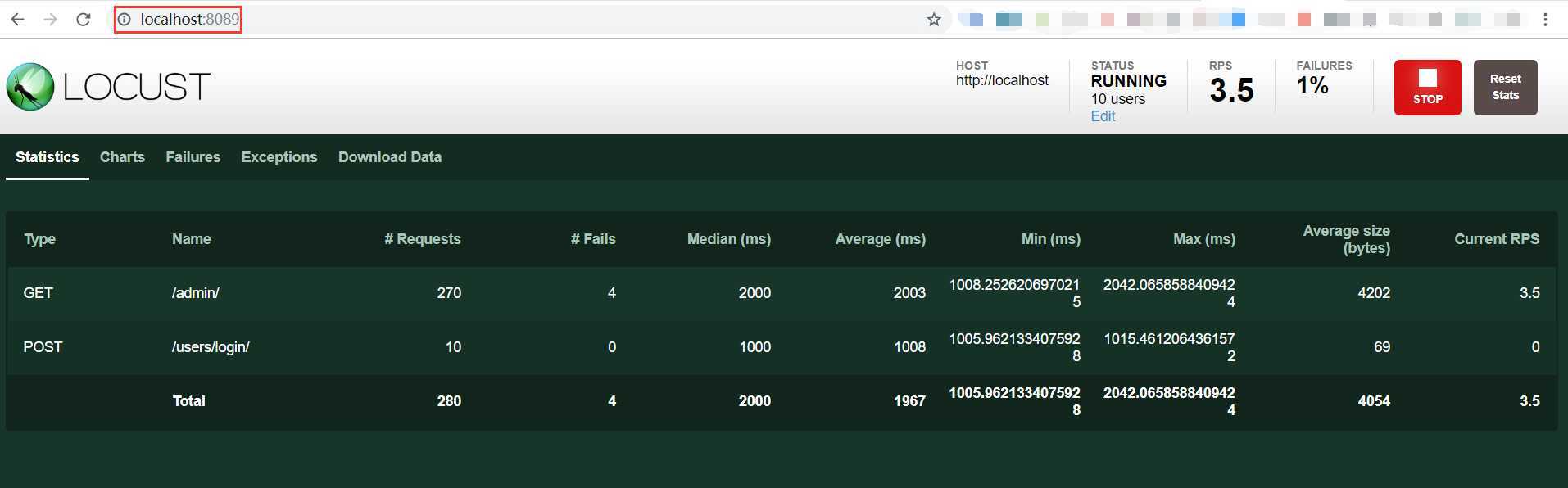Image resolution: width=1568 pixels, height=488 pixels.
Task: Reload the page with refresh icon
Action: click(x=83, y=20)
